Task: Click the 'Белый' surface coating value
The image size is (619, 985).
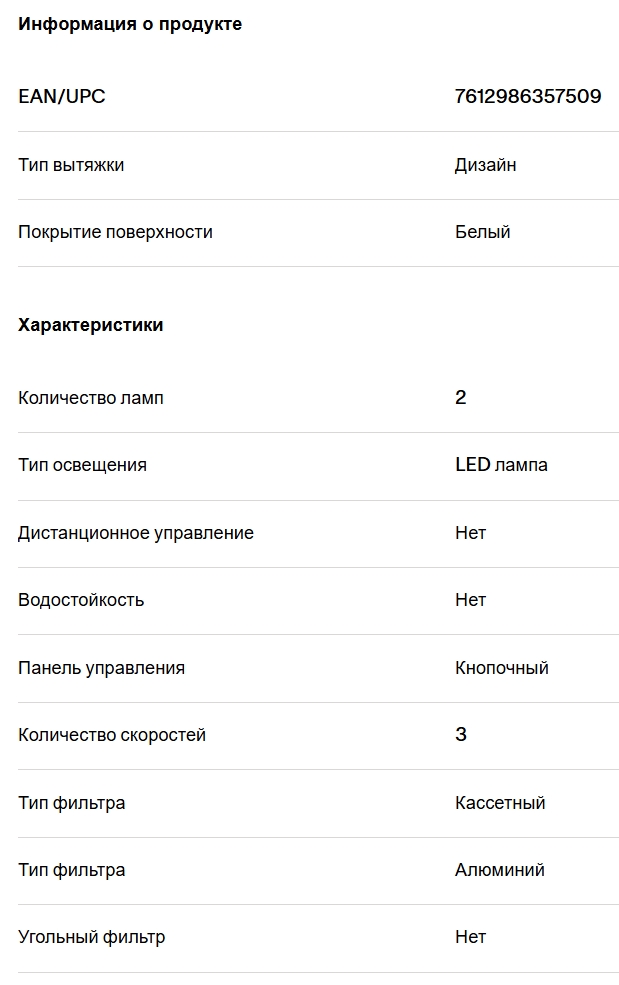Action: coord(483,232)
